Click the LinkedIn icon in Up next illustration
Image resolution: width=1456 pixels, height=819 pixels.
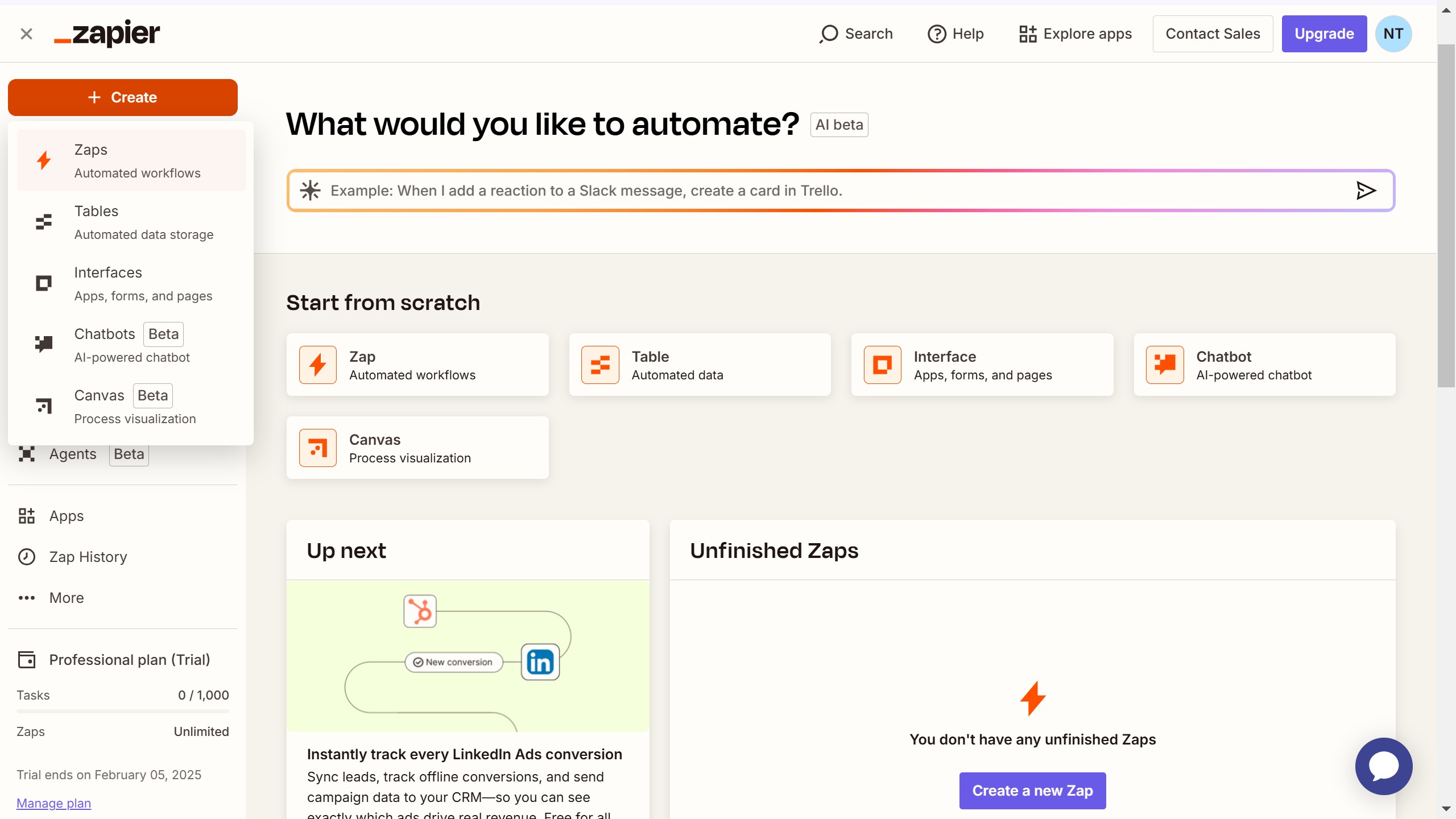pyautogui.click(x=540, y=662)
